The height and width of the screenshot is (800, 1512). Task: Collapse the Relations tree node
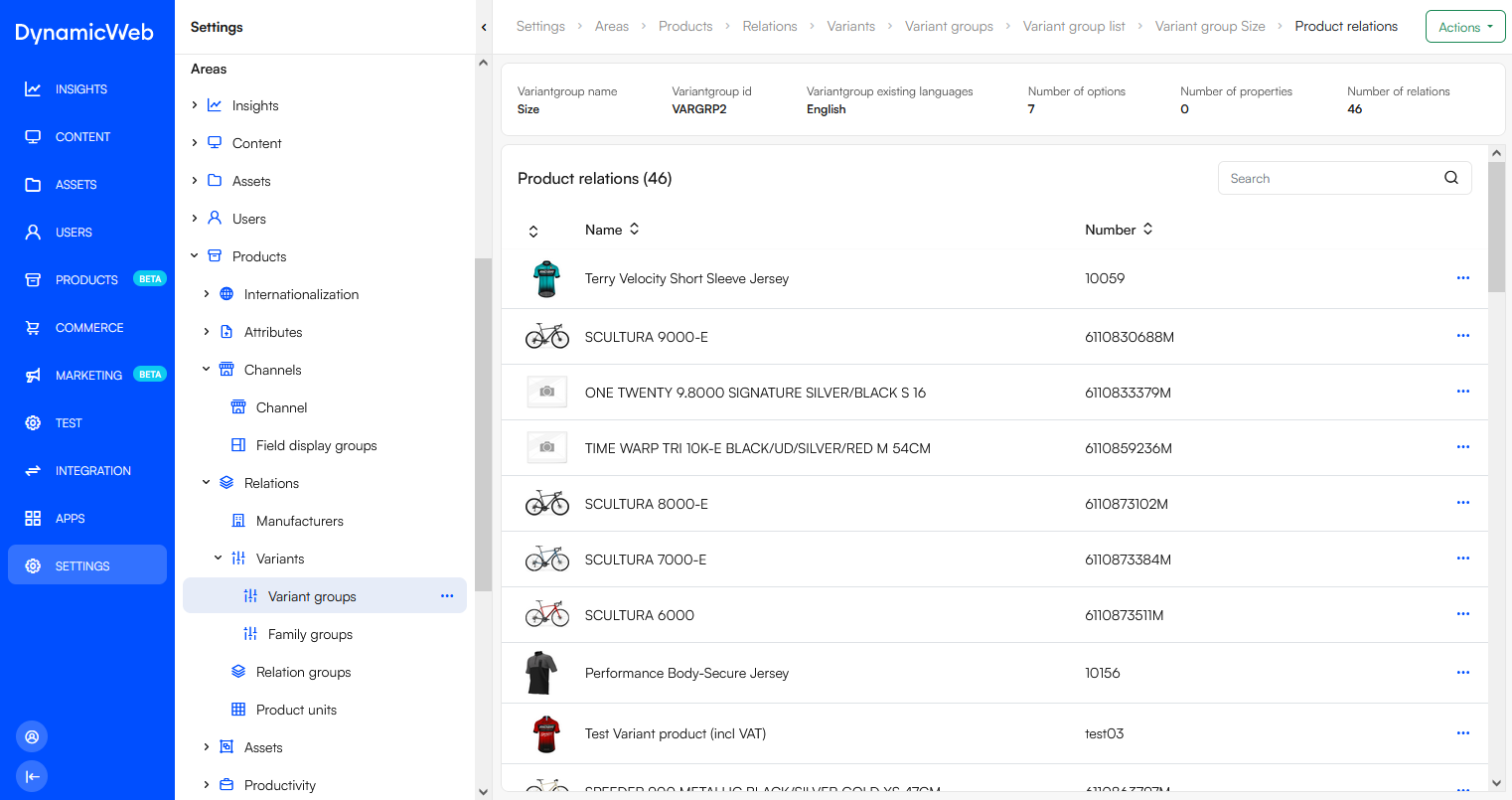[207, 483]
